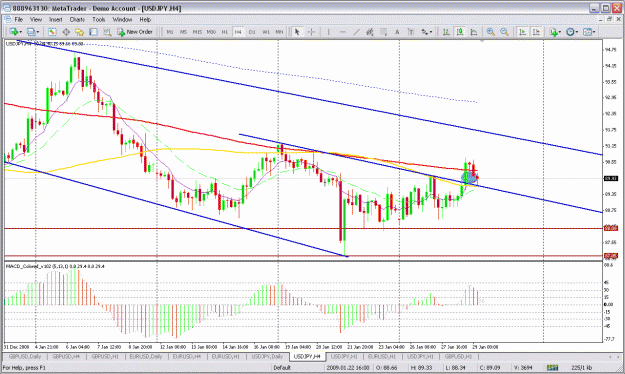Switch to candlestick chart display
Screen dimensions: 625x374
(x=460, y=31)
